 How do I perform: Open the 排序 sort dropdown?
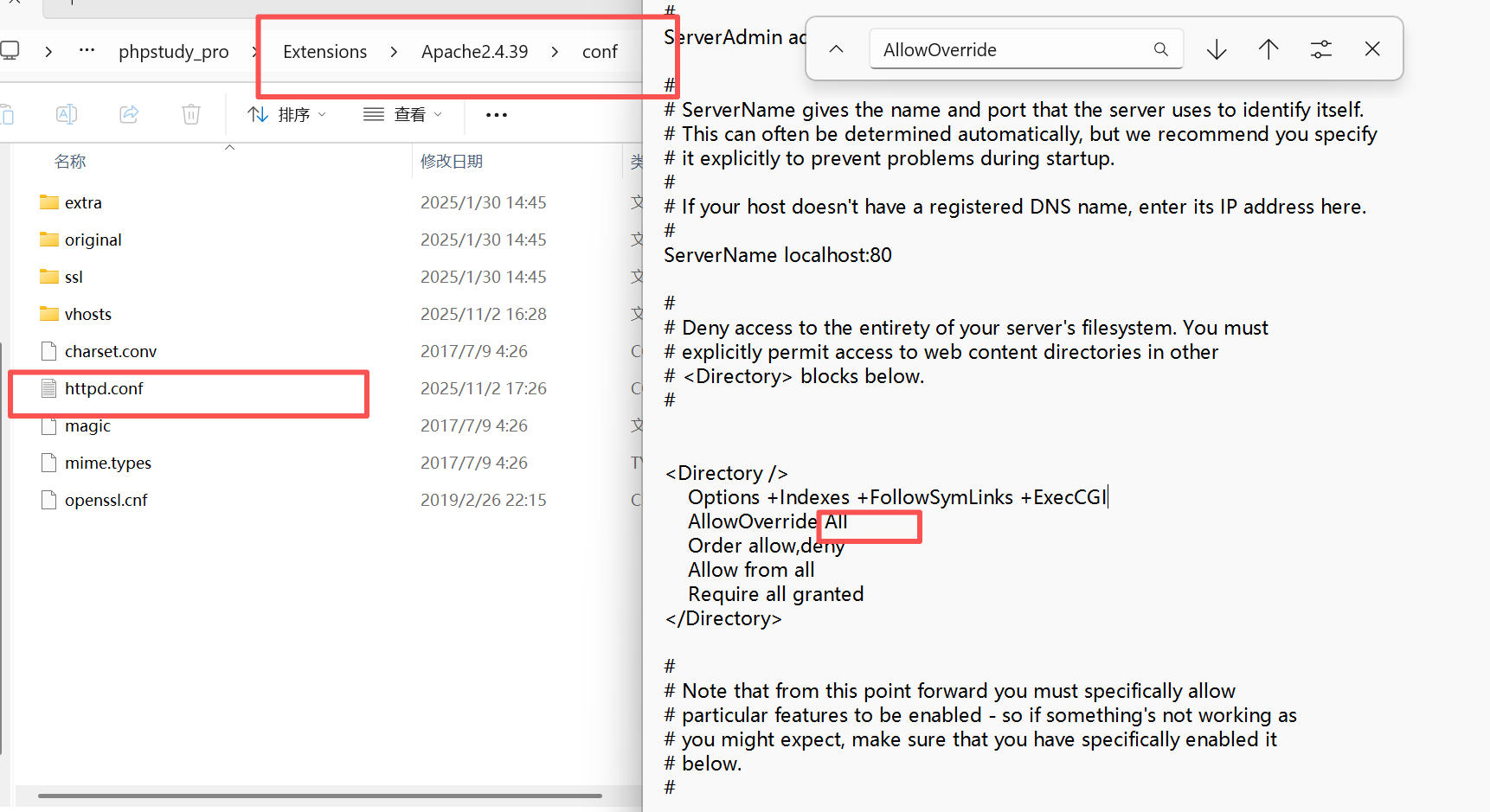pyautogui.click(x=286, y=114)
